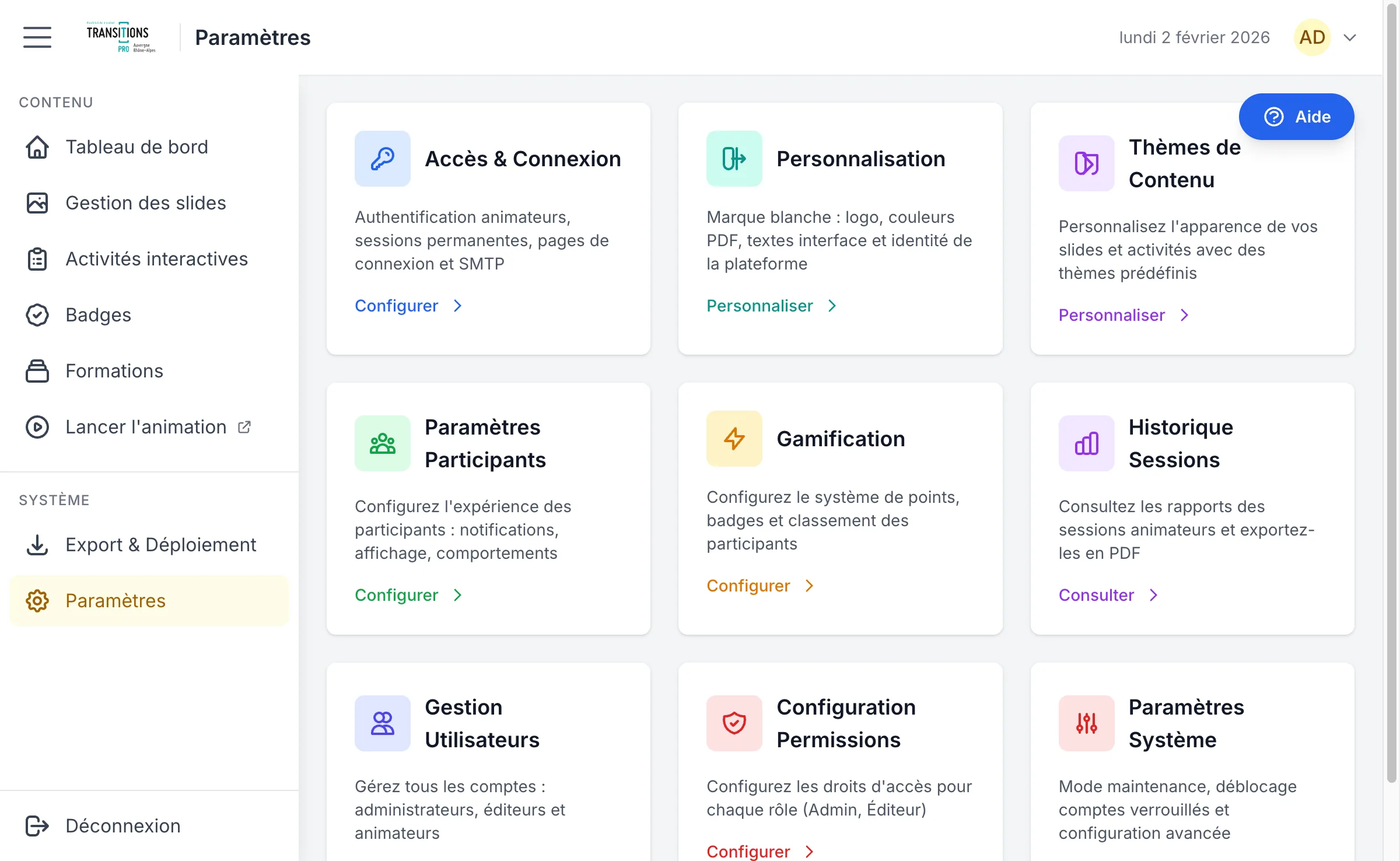Click the Paramètres Système sliders icon
The width and height of the screenshot is (1400, 861).
1087,723
